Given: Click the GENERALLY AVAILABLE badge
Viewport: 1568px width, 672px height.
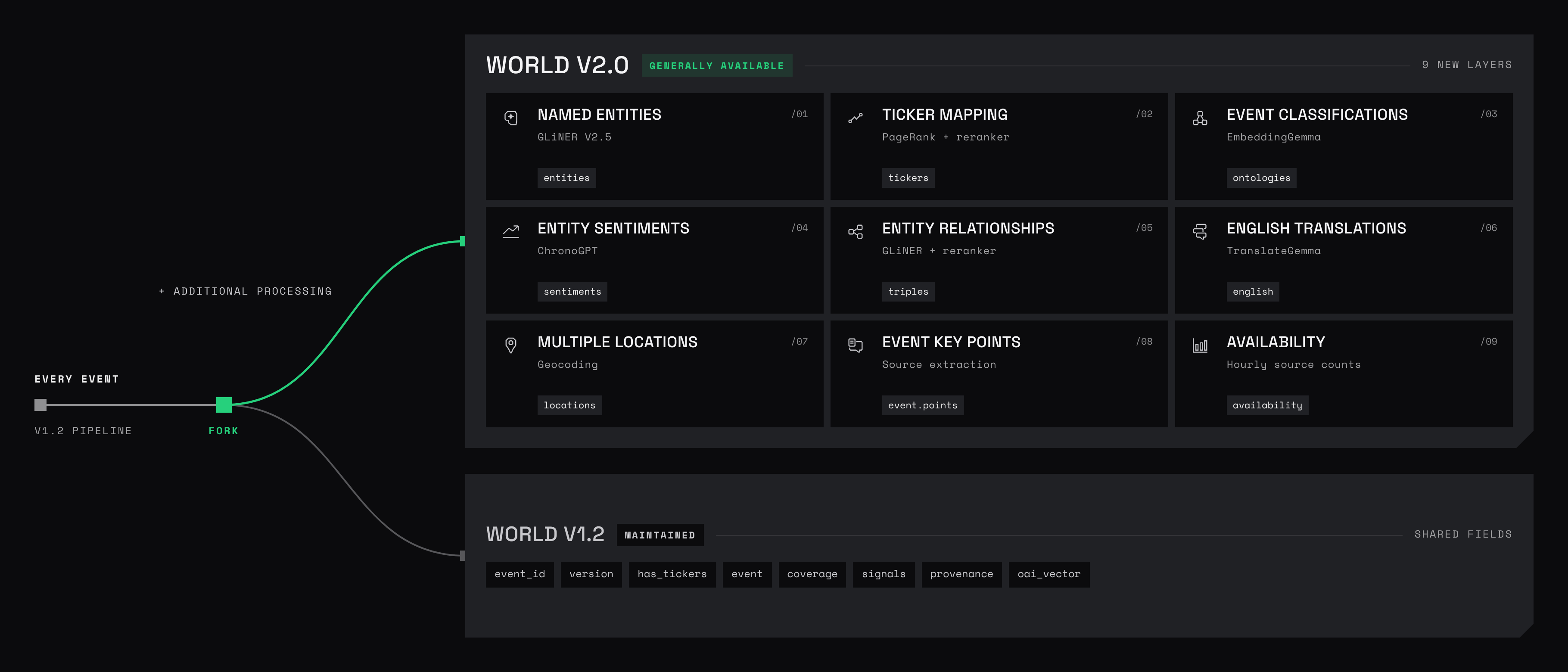Looking at the screenshot, I should pyautogui.click(x=716, y=66).
